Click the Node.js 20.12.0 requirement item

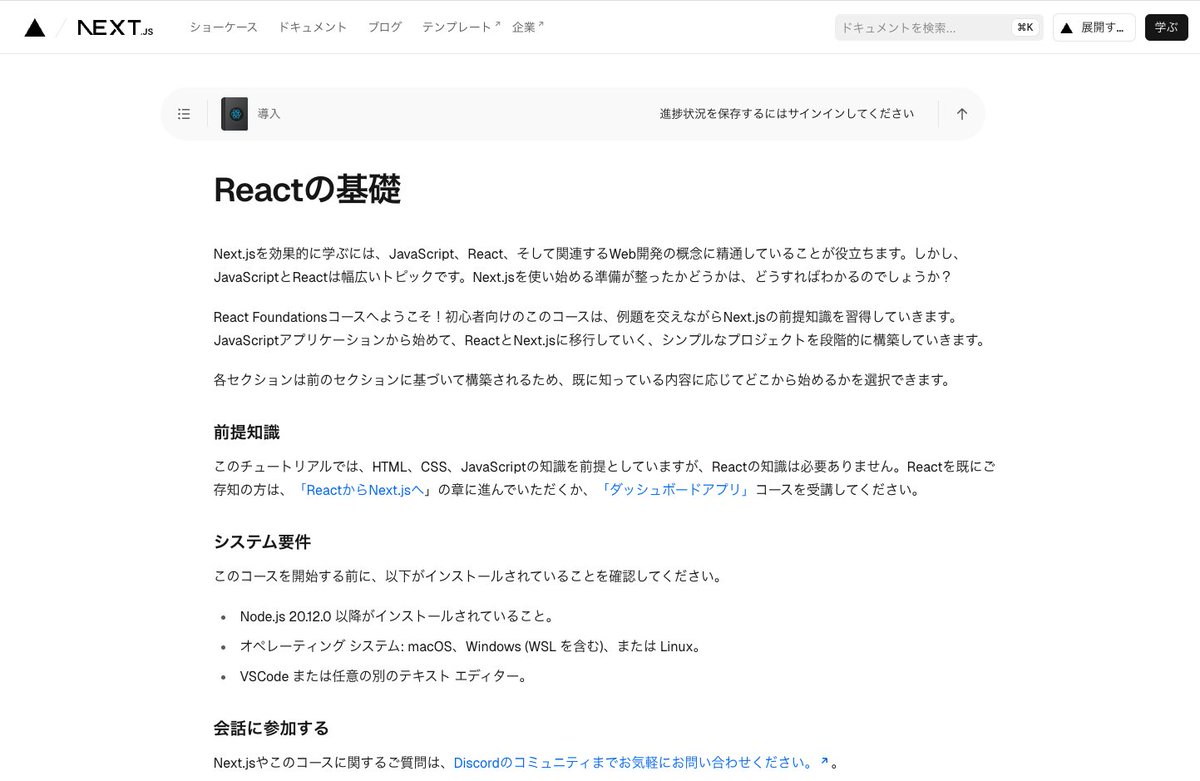tap(397, 616)
